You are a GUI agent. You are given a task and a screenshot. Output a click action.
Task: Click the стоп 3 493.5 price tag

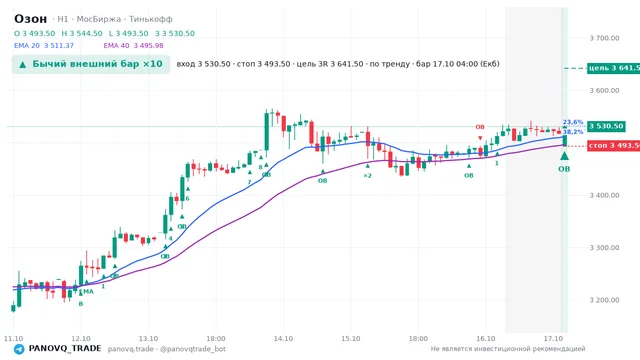[613, 145]
